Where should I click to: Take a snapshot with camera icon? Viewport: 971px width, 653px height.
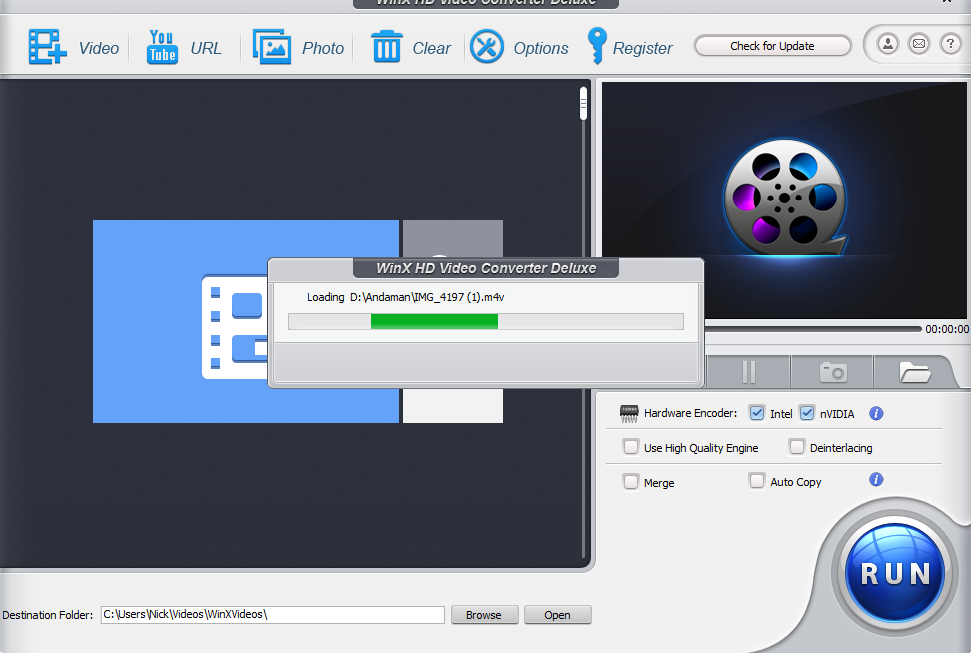pos(832,372)
